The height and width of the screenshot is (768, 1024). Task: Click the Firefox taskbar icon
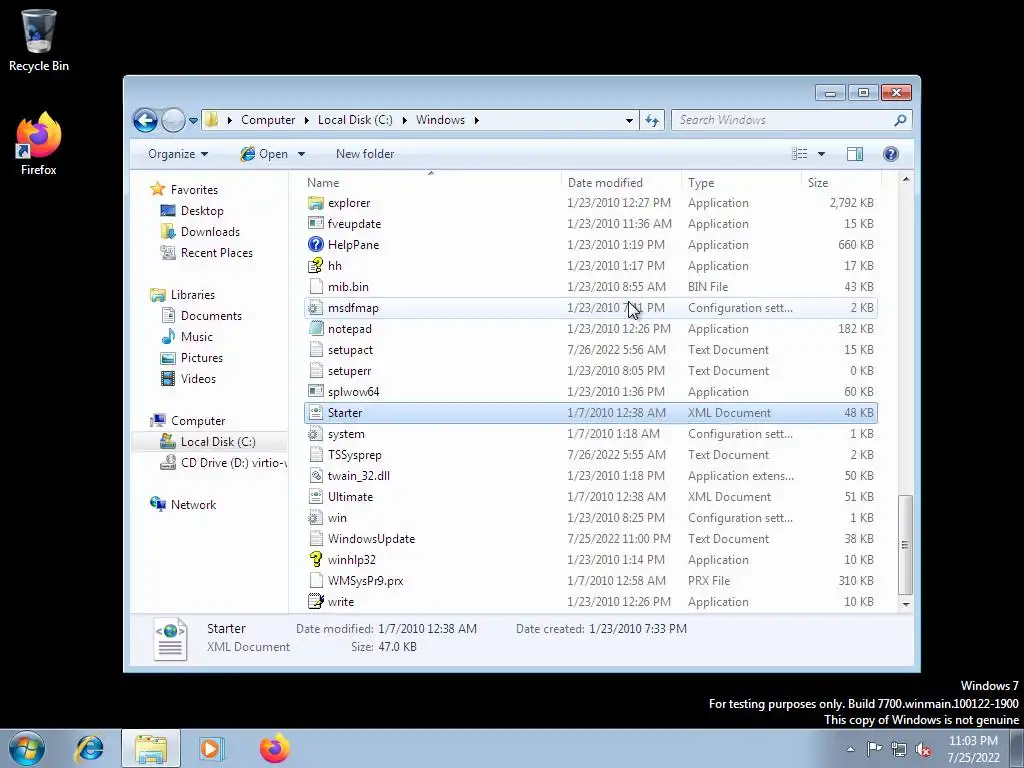point(274,748)
